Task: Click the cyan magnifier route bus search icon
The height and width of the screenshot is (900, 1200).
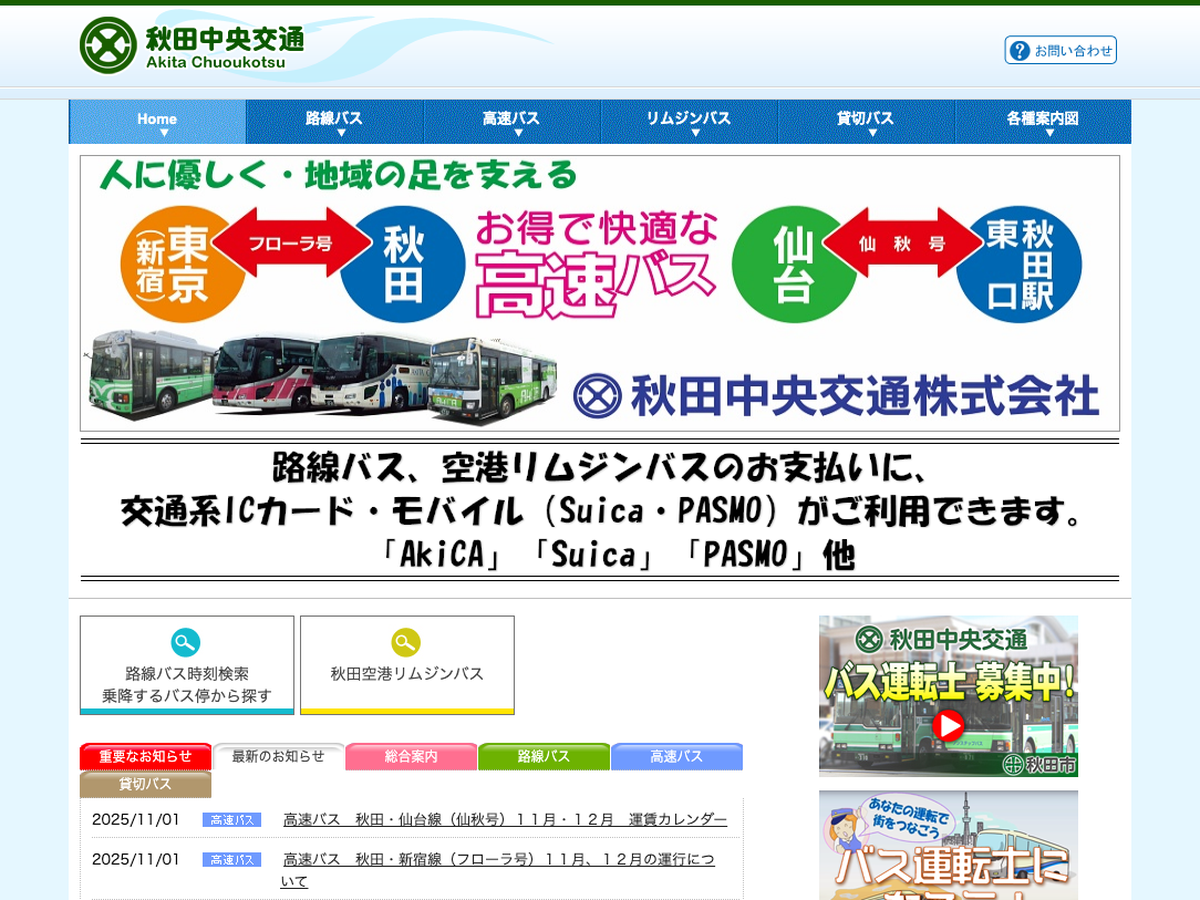Action: 186,642
